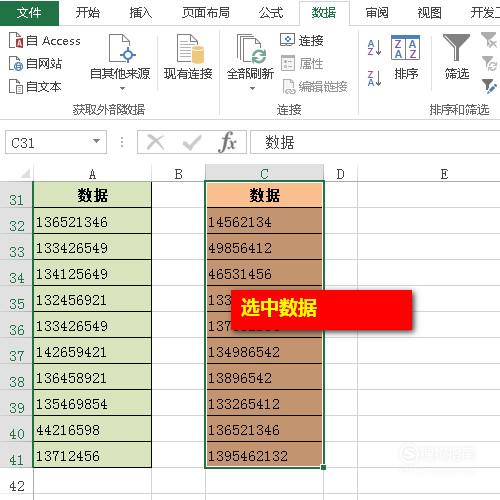Select cell with 136521346 in column A

92,221
